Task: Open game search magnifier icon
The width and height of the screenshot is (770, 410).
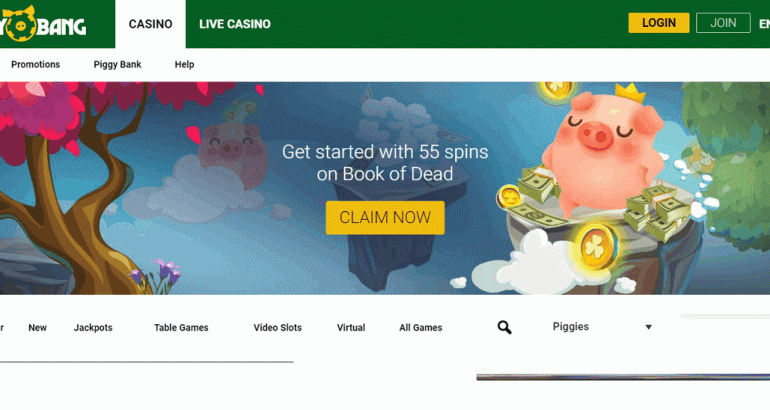Action: 504,328
